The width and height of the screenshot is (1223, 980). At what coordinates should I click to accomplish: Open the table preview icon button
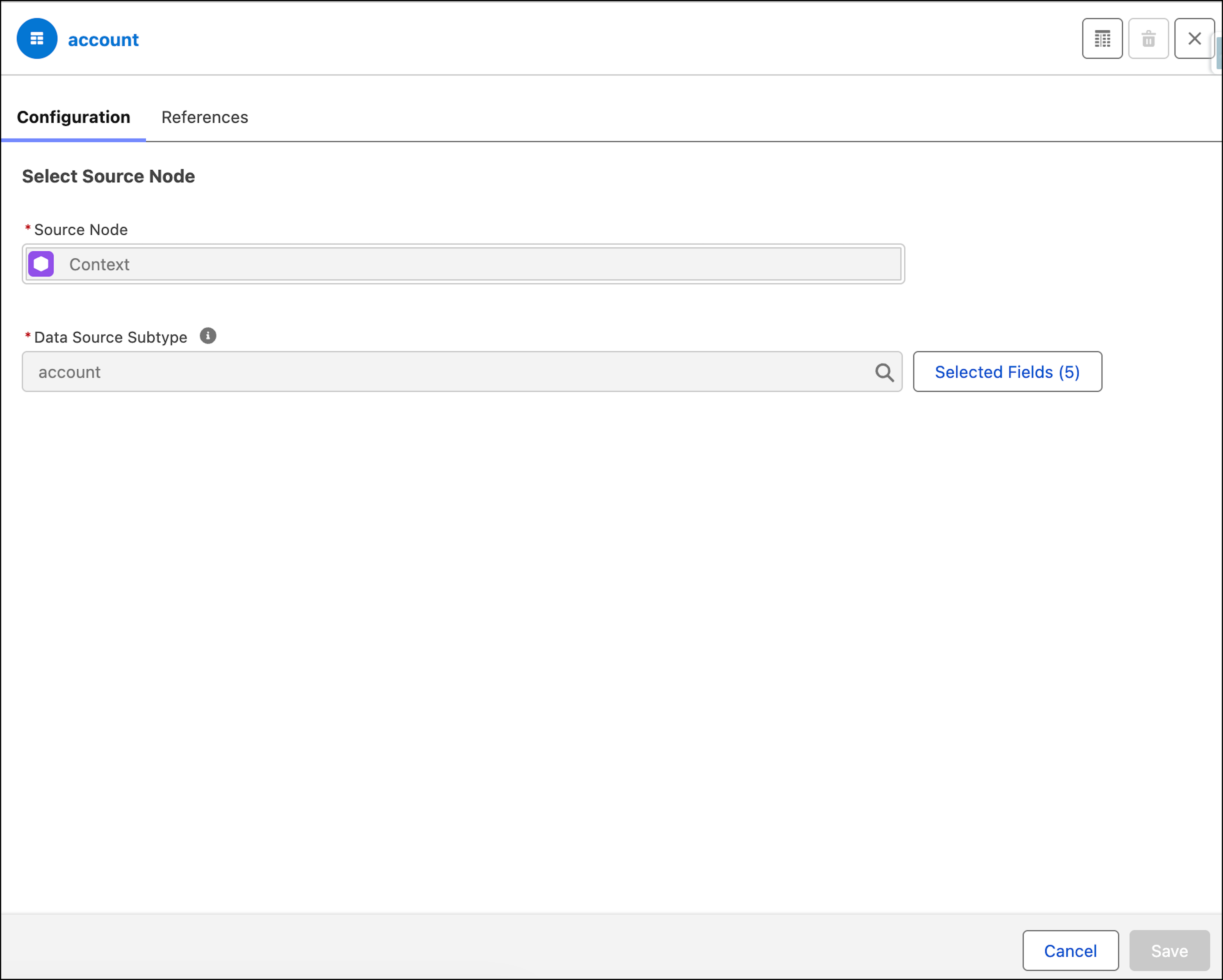tap(1102, 39)
